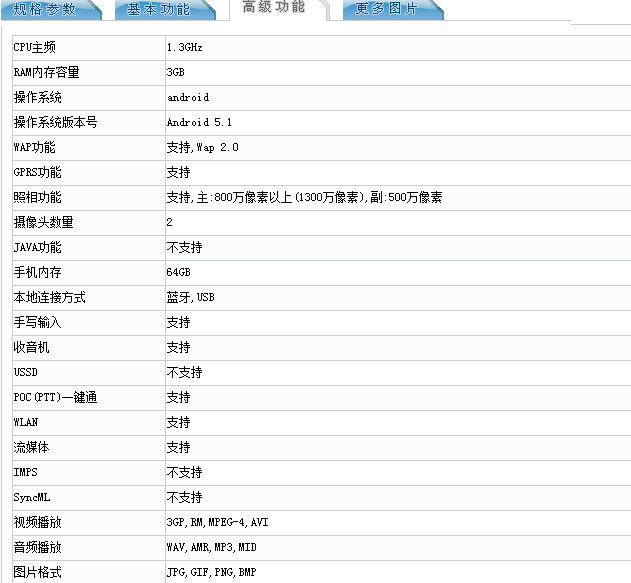631x583 pixels.
Task: Switch to the 规格参数 tab
Action: click(51, 10)
